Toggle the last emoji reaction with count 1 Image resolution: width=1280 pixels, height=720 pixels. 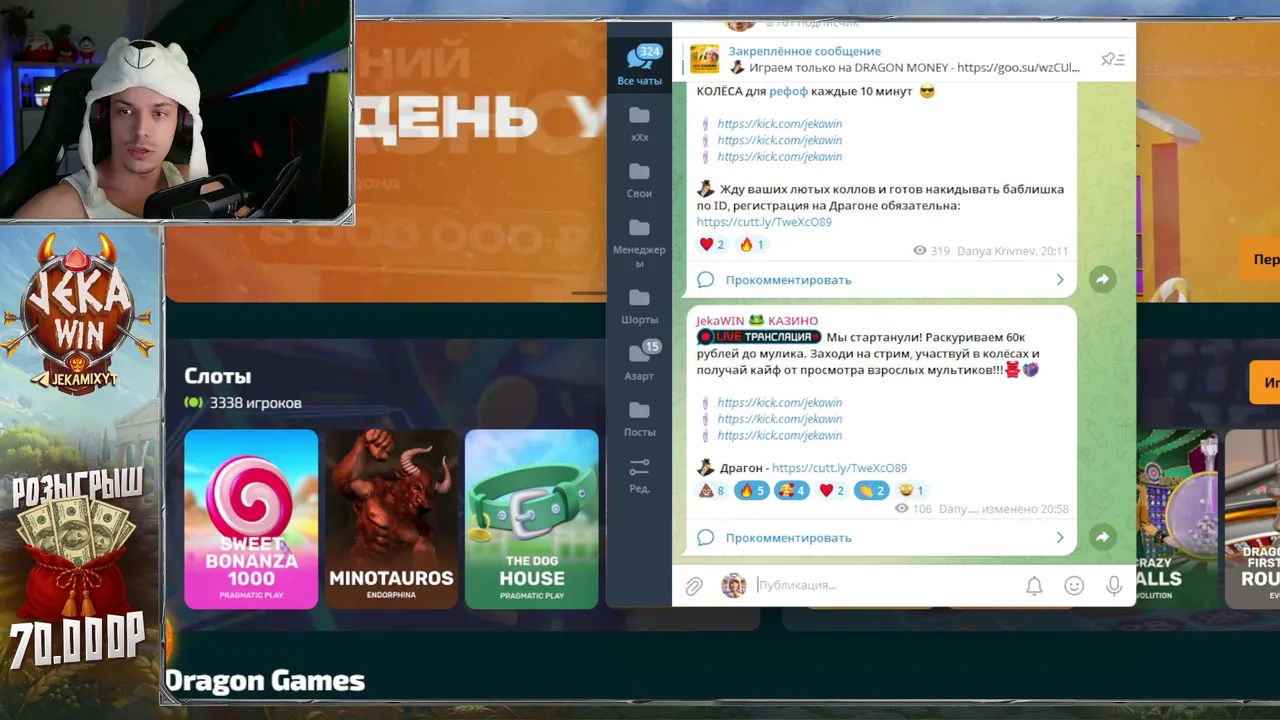[911, 490]
